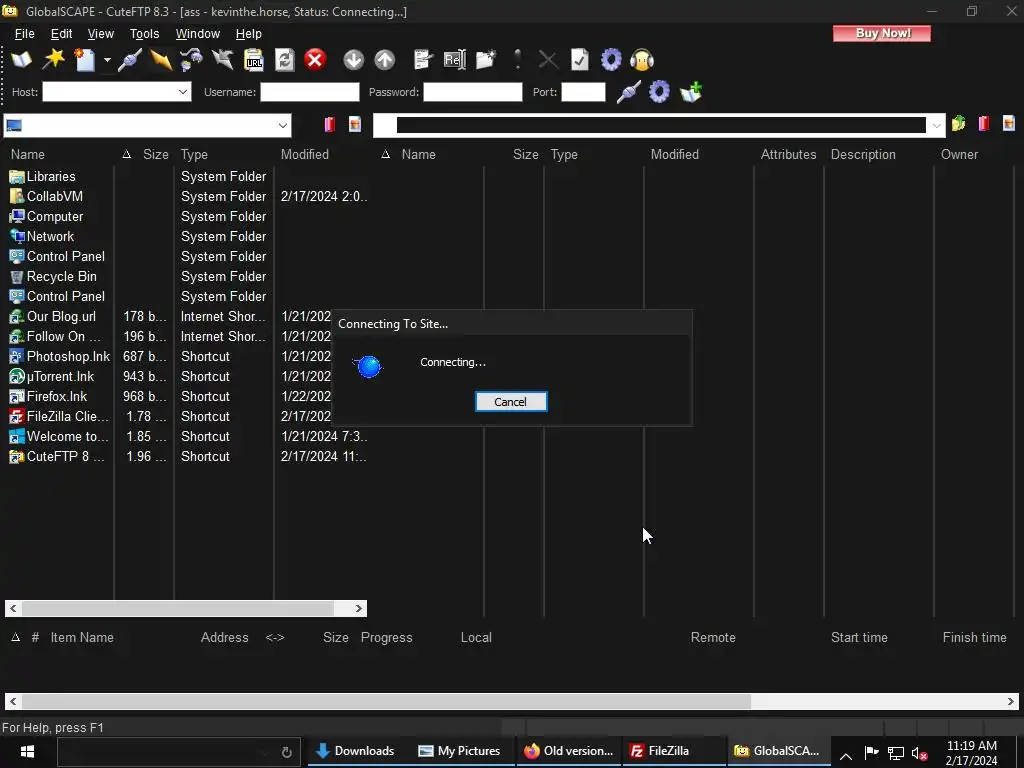Click the filter icon in local pane
Image resolution: width=1024 pixels, height=768 pixels.
[x=355, y=124]
